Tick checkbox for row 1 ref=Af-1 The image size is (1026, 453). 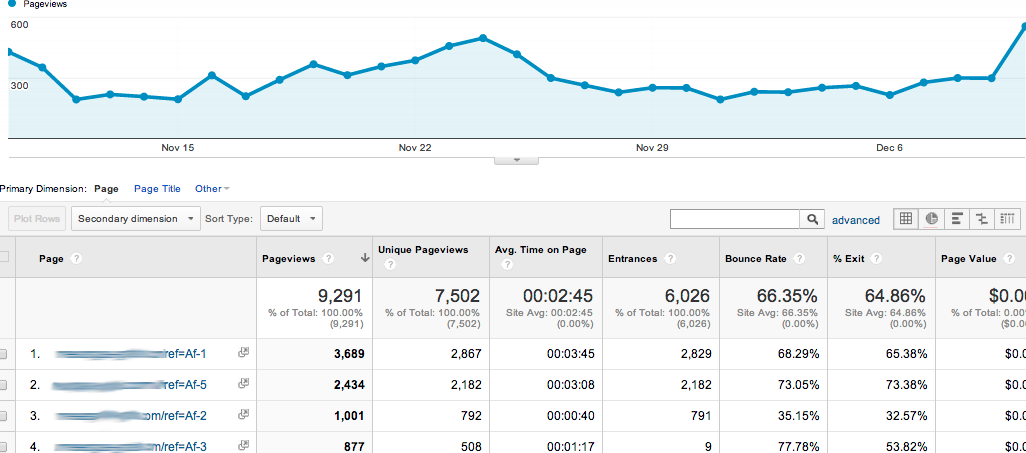click(3, 354)
